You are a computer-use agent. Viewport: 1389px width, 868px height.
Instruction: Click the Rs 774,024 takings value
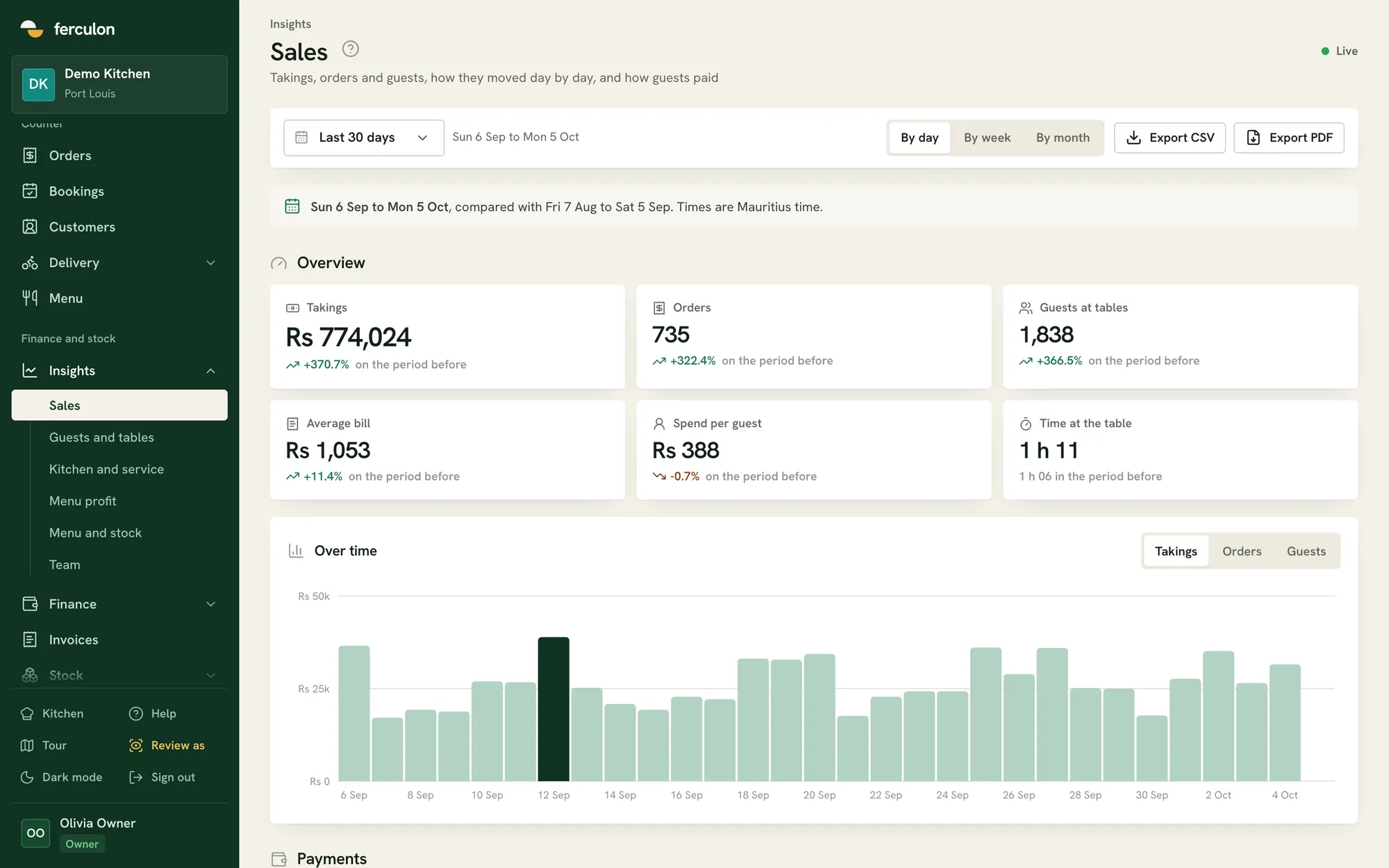coord(349,337)
